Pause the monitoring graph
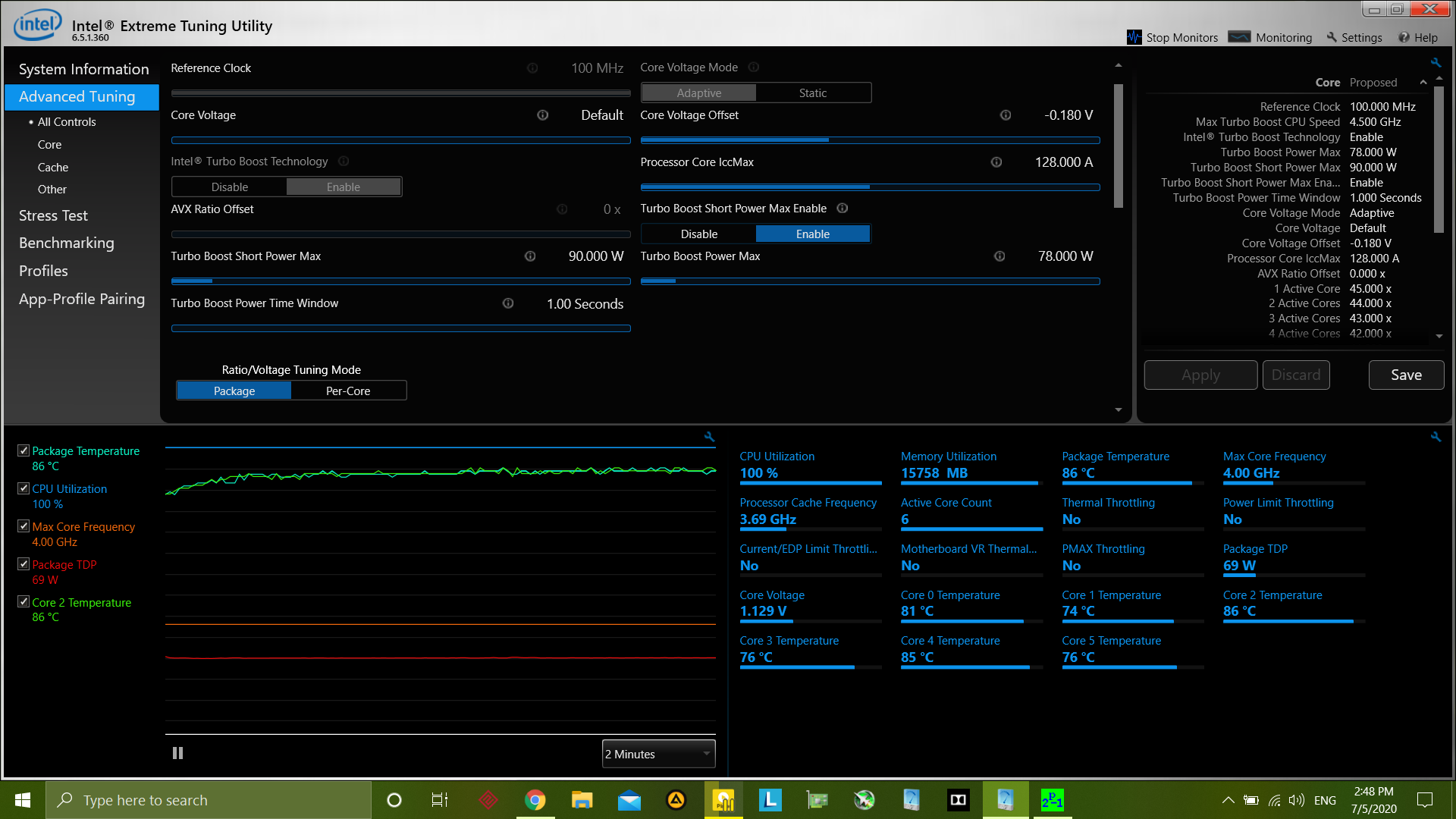 point(177,753)
